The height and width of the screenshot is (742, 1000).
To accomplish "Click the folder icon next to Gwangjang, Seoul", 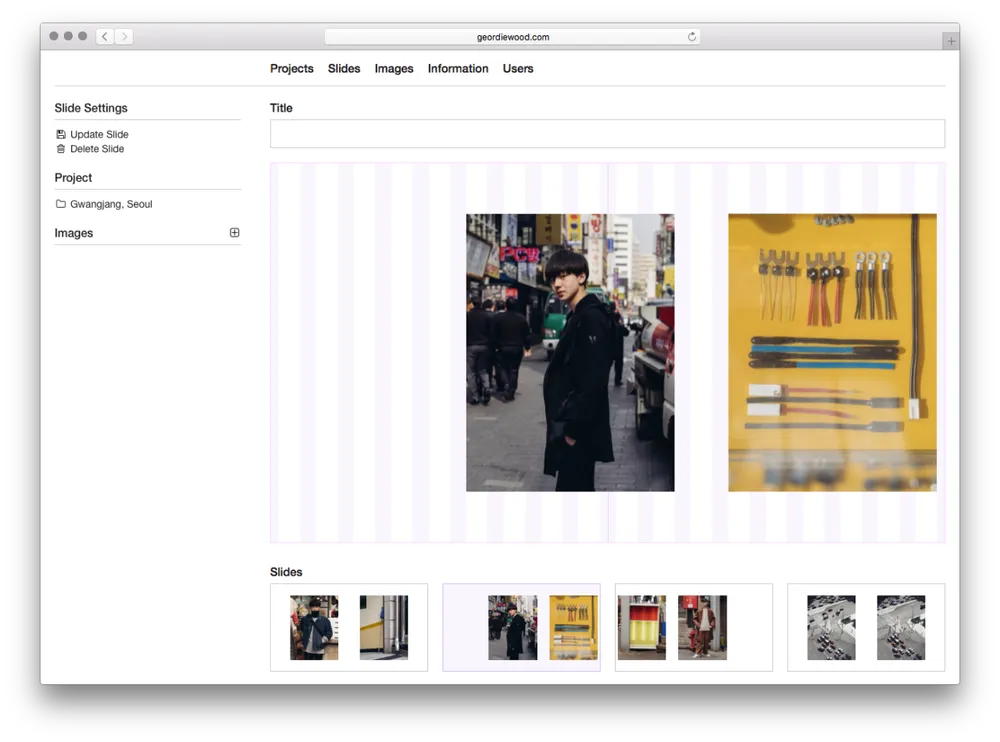I will coord(61,204).
